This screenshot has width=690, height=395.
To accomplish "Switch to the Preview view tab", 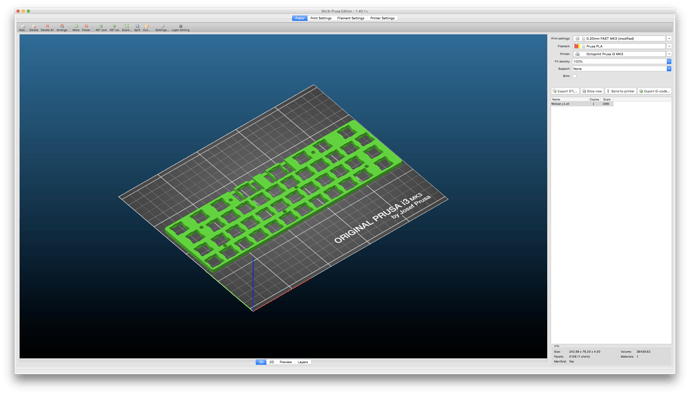I will pos(286,362).
